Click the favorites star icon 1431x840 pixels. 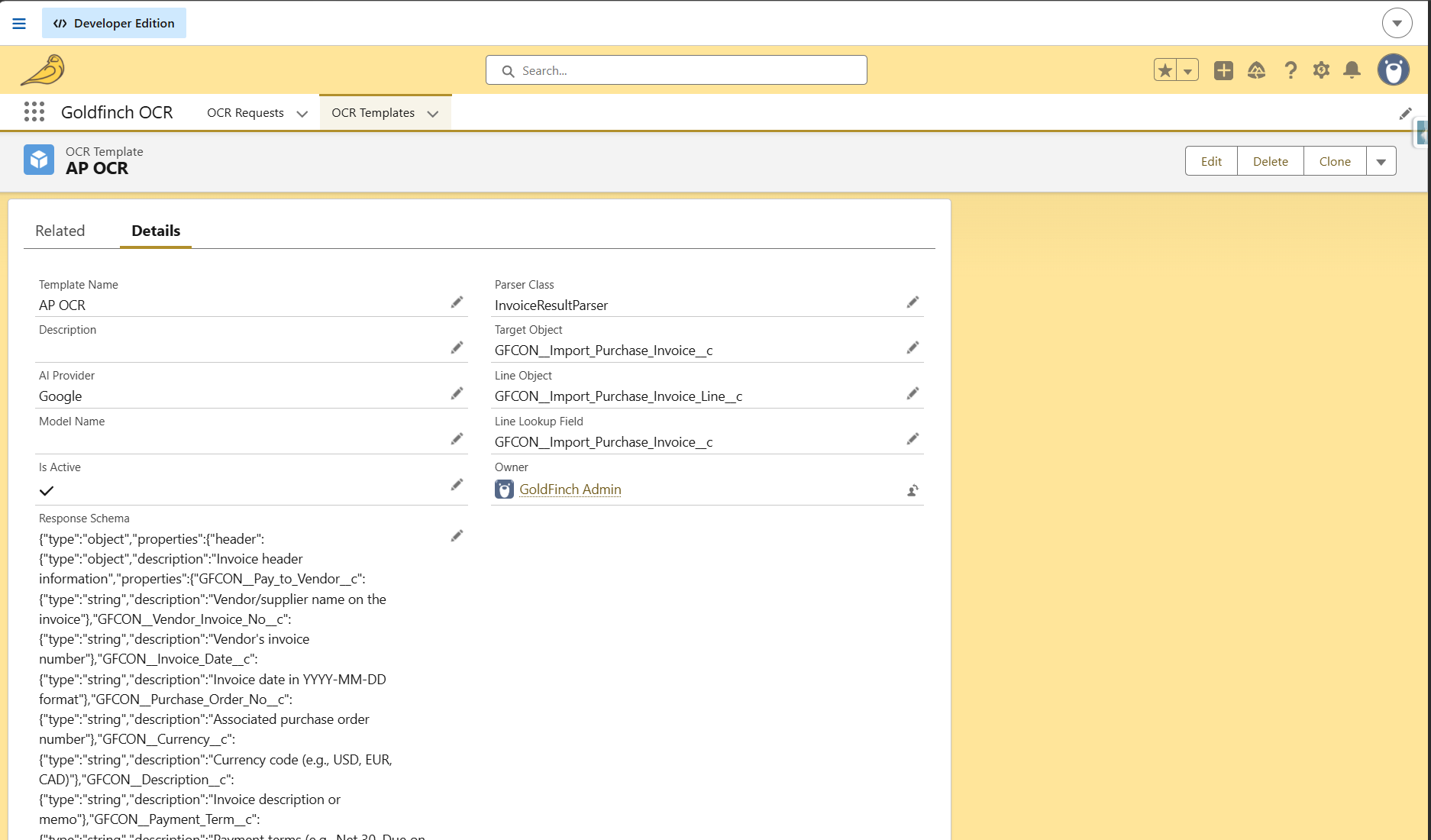click(1165, 70)
